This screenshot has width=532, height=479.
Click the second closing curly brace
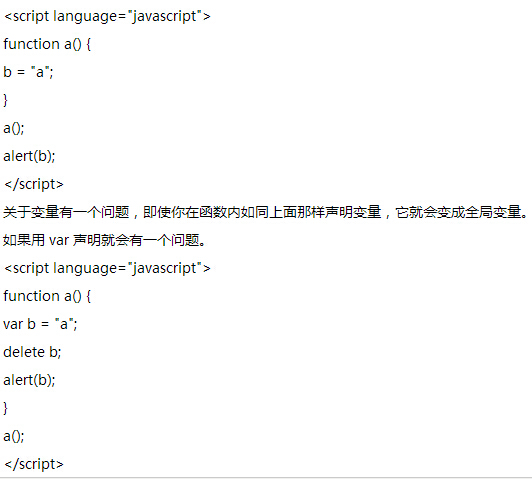[5, 408]
